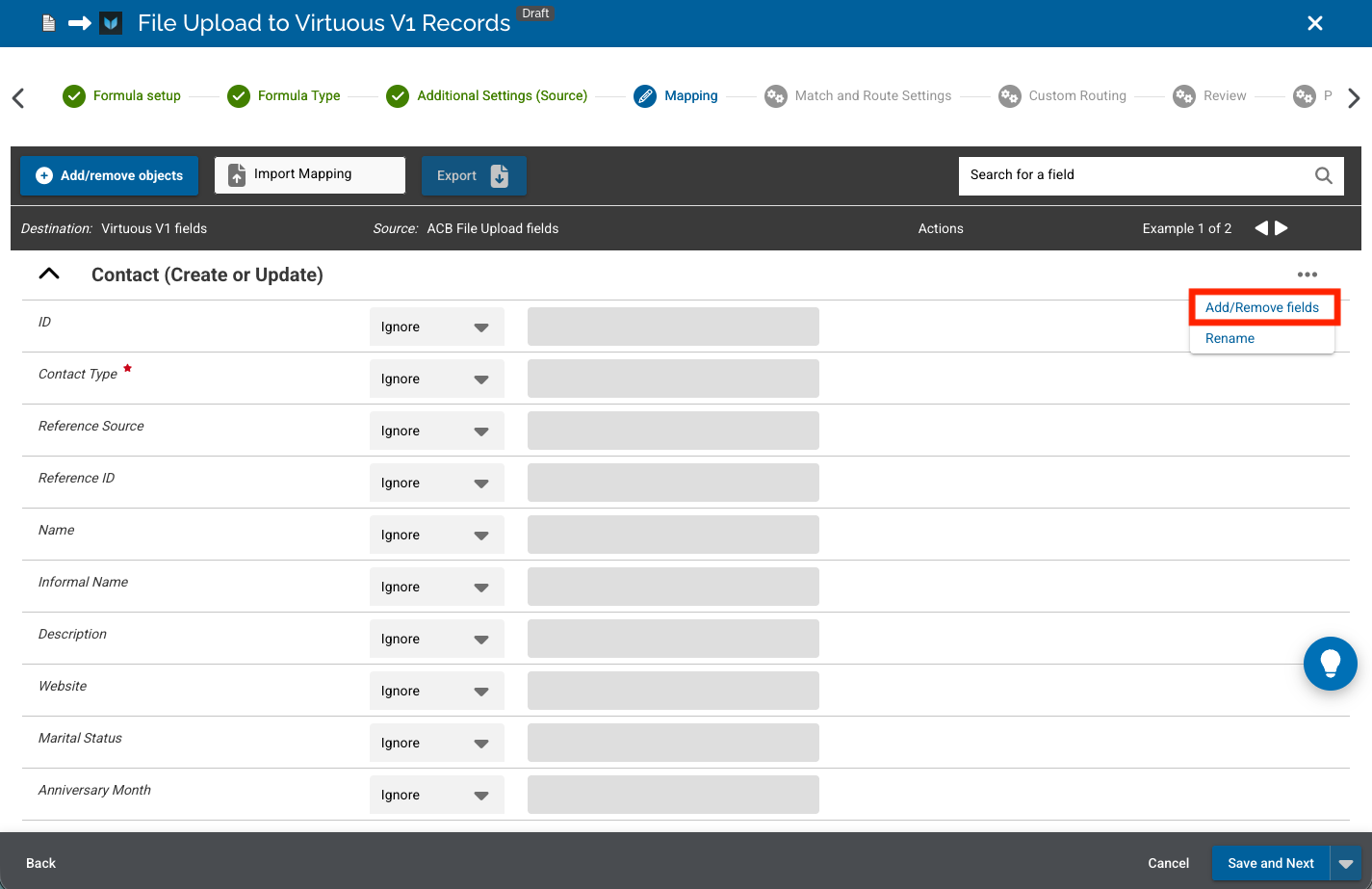Go to the Formula Type step
This screenshot has height=889, width=1372.
coord(283,95)
